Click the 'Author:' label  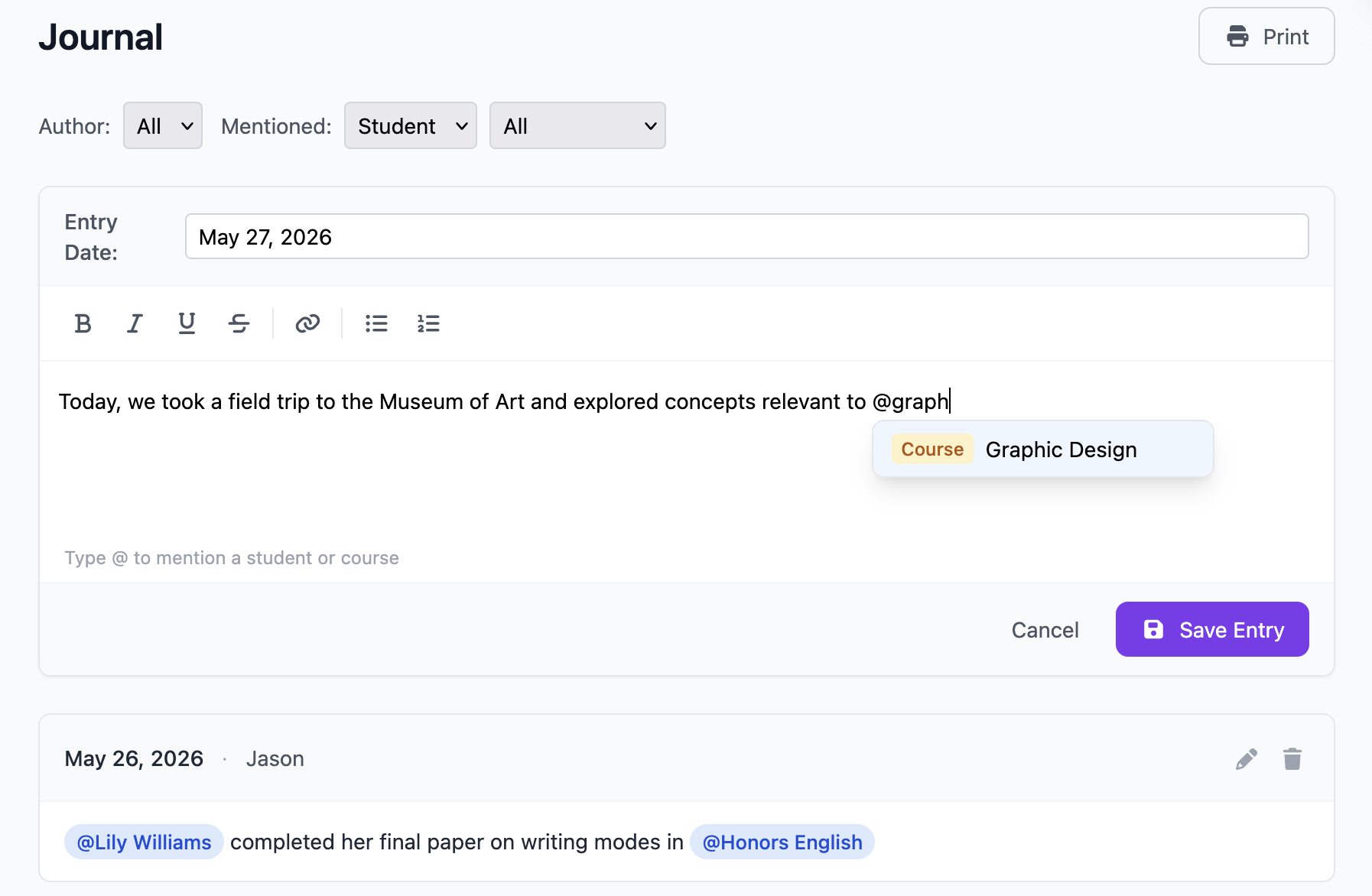[74, 126]
